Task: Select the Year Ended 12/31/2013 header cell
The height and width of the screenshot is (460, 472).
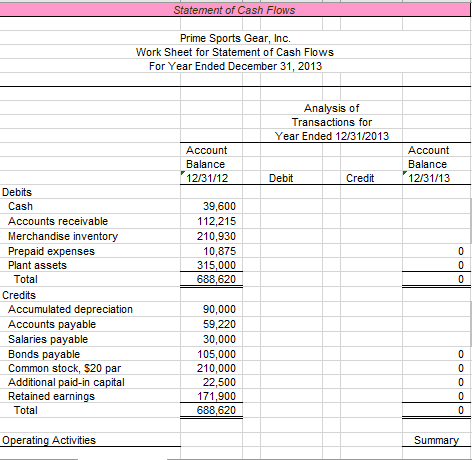Action: (332, 136)
